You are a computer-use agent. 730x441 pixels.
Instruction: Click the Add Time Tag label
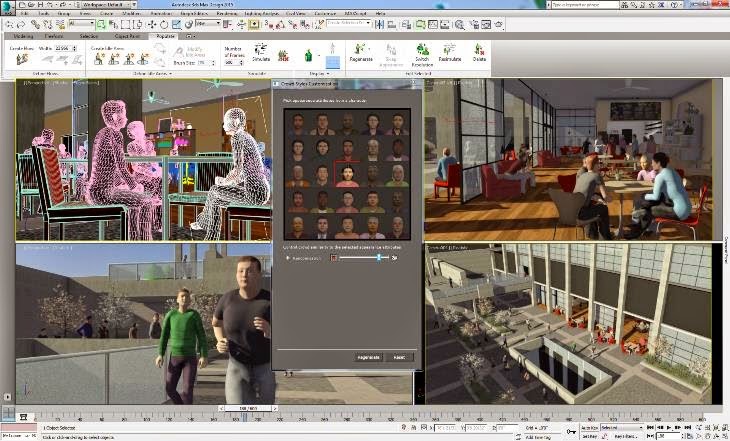point(537,437)
